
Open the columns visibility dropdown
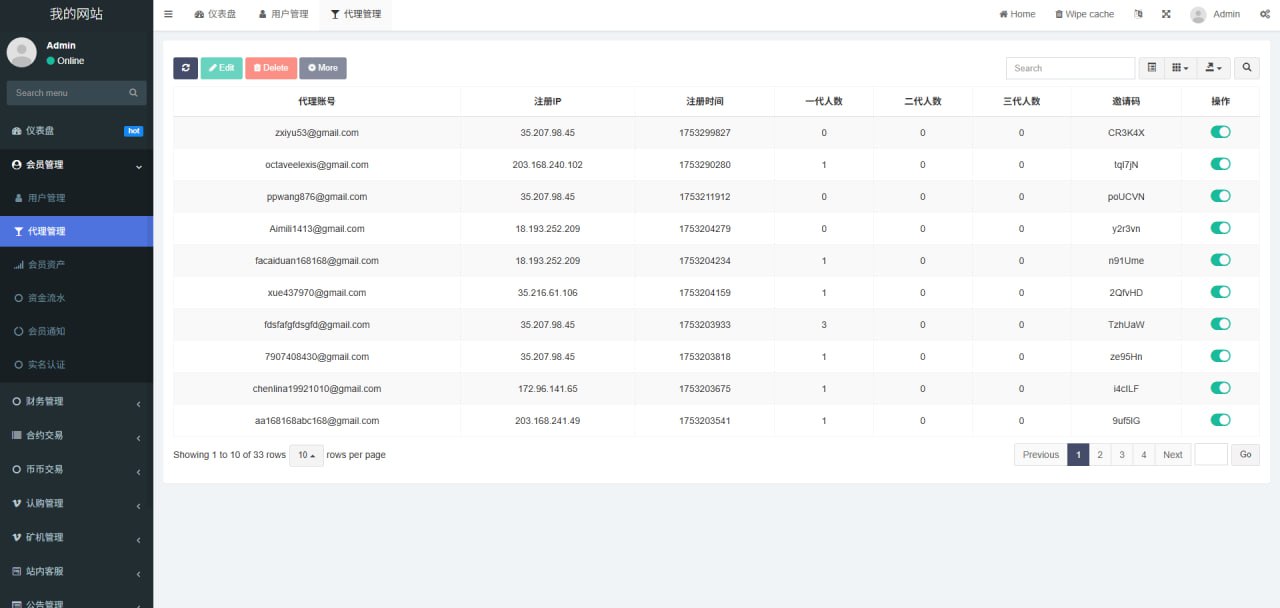1180,68
